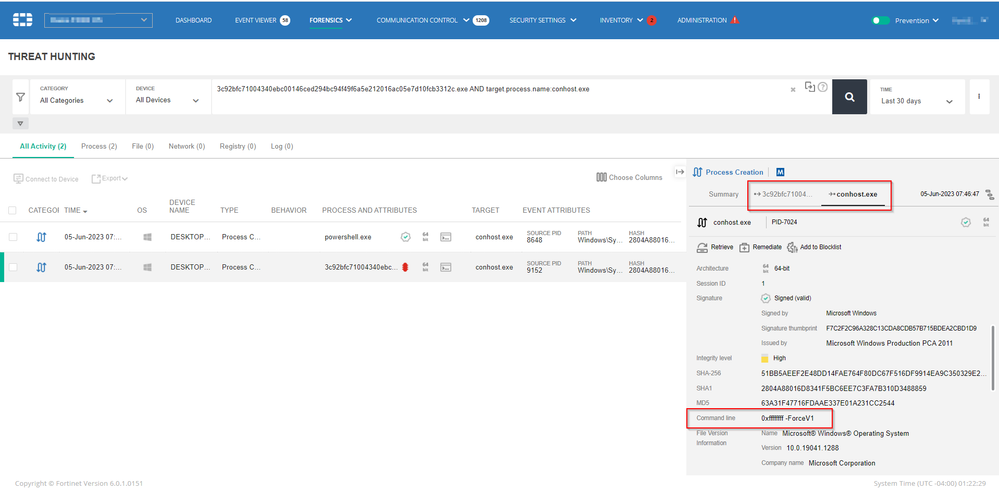Image resolution: width=999 pixels, height=488 pixels.
Task: Open the Export dropdown
Action: pos(110,179)
